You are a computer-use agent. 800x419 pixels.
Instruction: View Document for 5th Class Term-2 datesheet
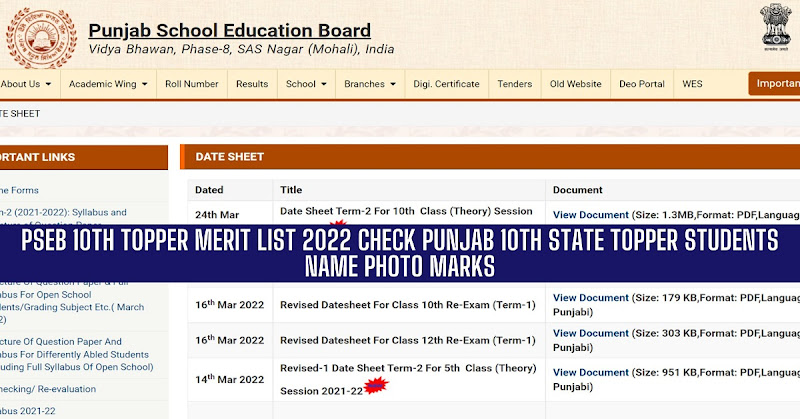(591, 369)
